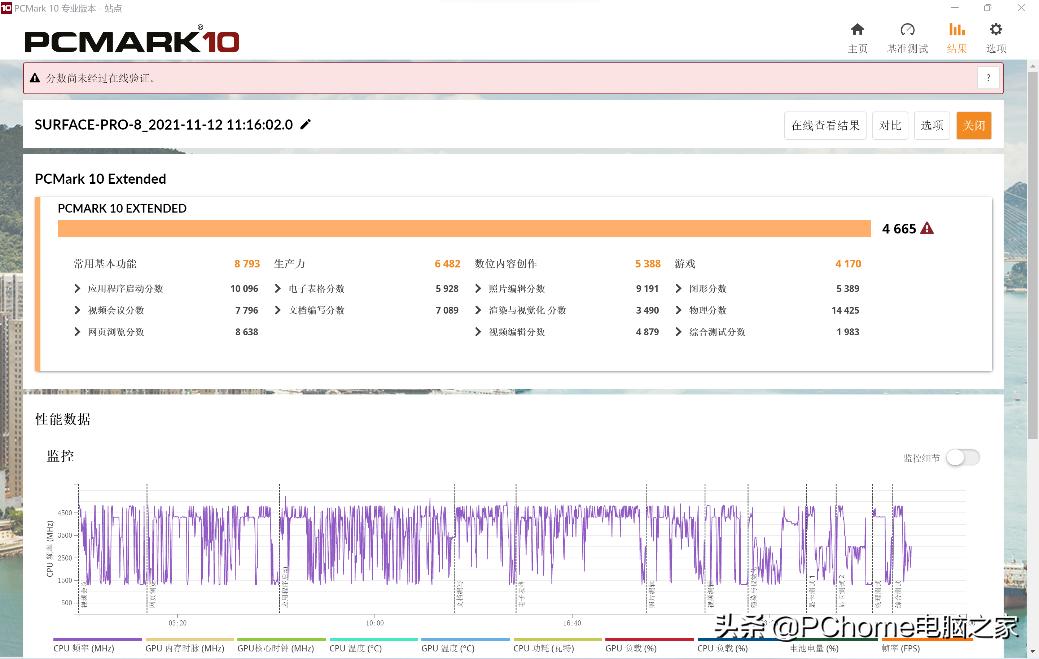Click the result name SURFACE-PRO-8_2021-11-12 11:16:02.0

[x=164, y=125]
